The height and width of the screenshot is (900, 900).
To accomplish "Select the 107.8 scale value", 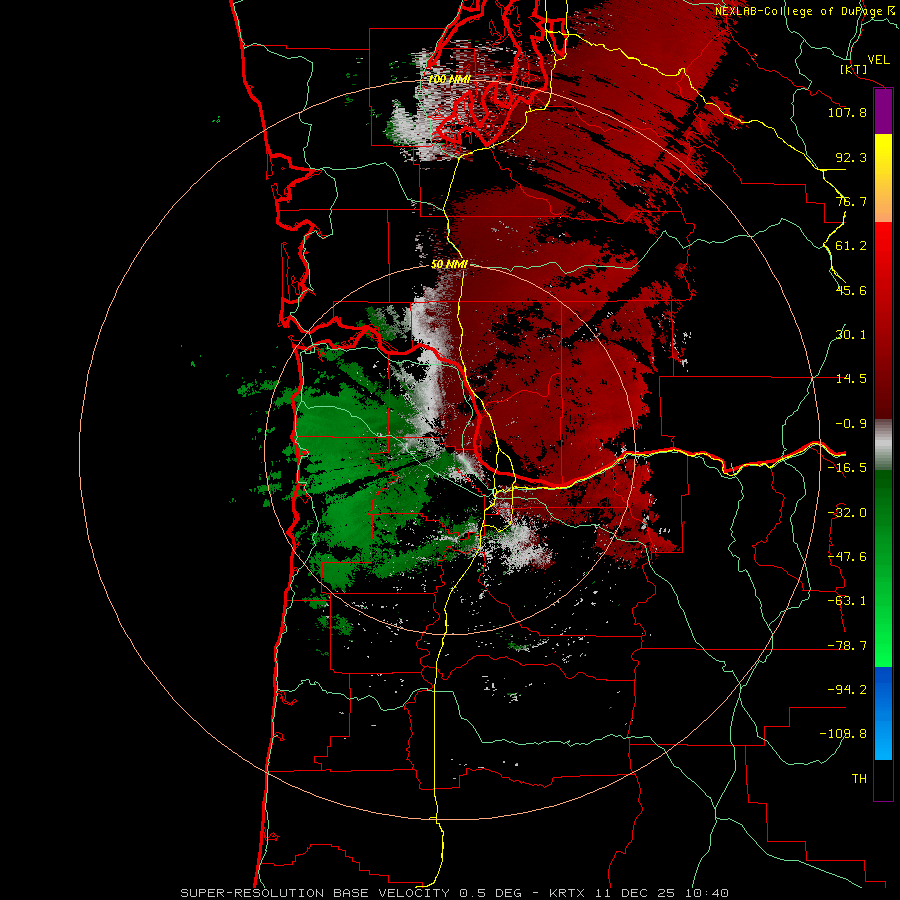I will [847, 112].
